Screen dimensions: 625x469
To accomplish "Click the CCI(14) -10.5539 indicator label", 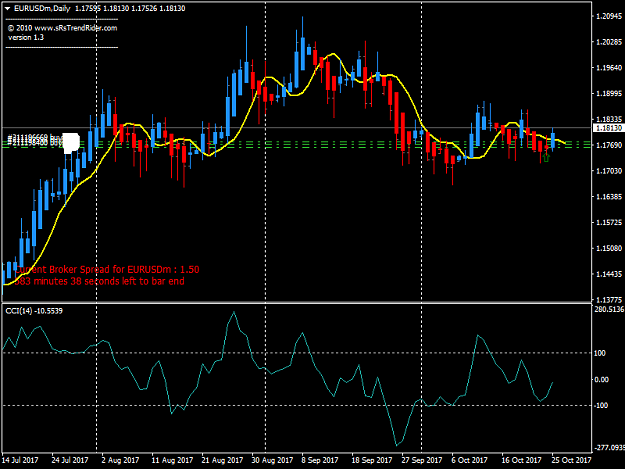I will (x=34, y=311).
